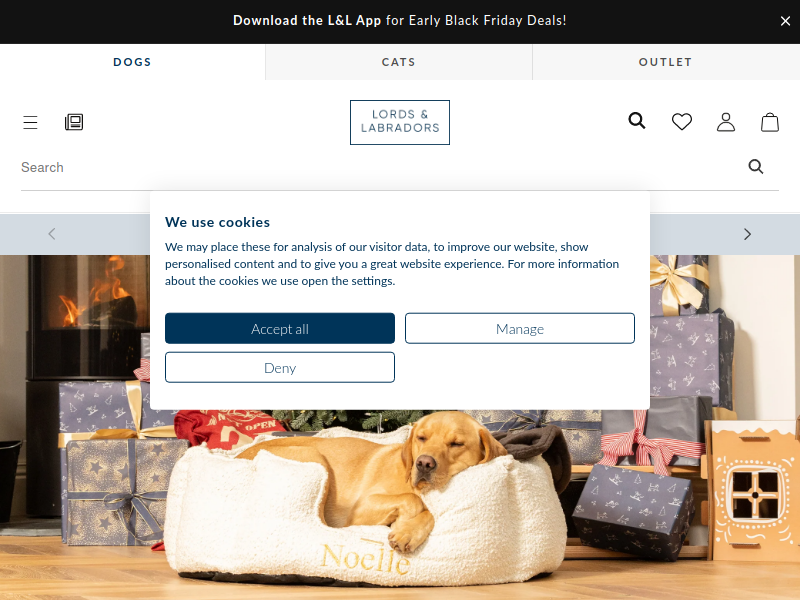The width and height of the screenshot is (800, 600).
Task: Open the shopping bag icon
Action: point(770,122)
